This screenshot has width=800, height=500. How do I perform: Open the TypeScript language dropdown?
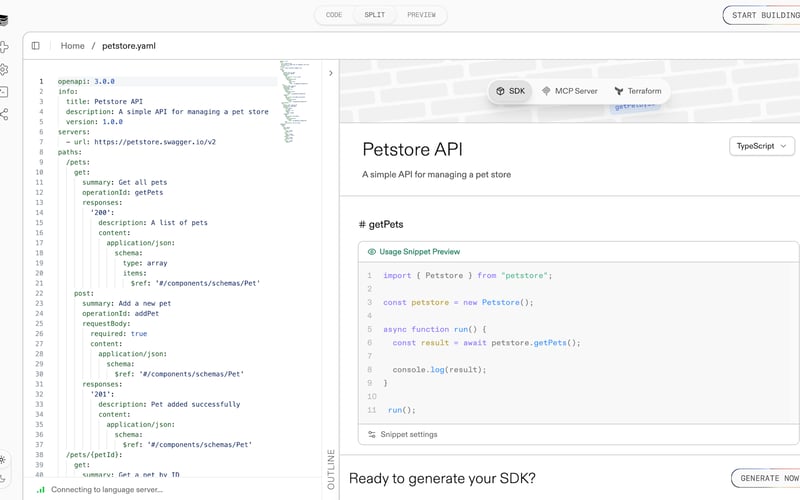pyautogui.click(x=762, y=146)
